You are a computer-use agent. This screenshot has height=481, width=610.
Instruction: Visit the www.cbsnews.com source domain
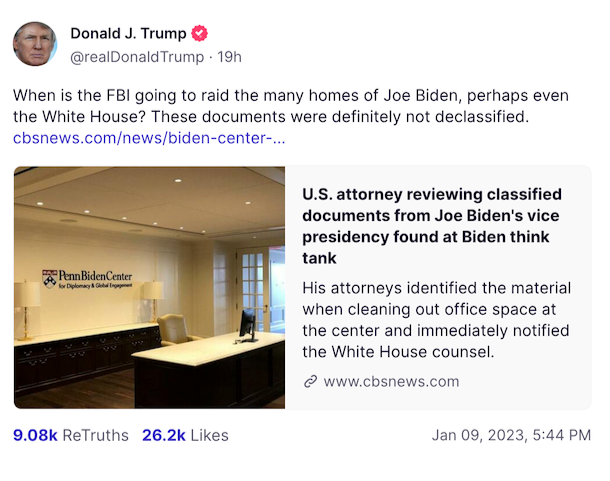tap(391, 381)
